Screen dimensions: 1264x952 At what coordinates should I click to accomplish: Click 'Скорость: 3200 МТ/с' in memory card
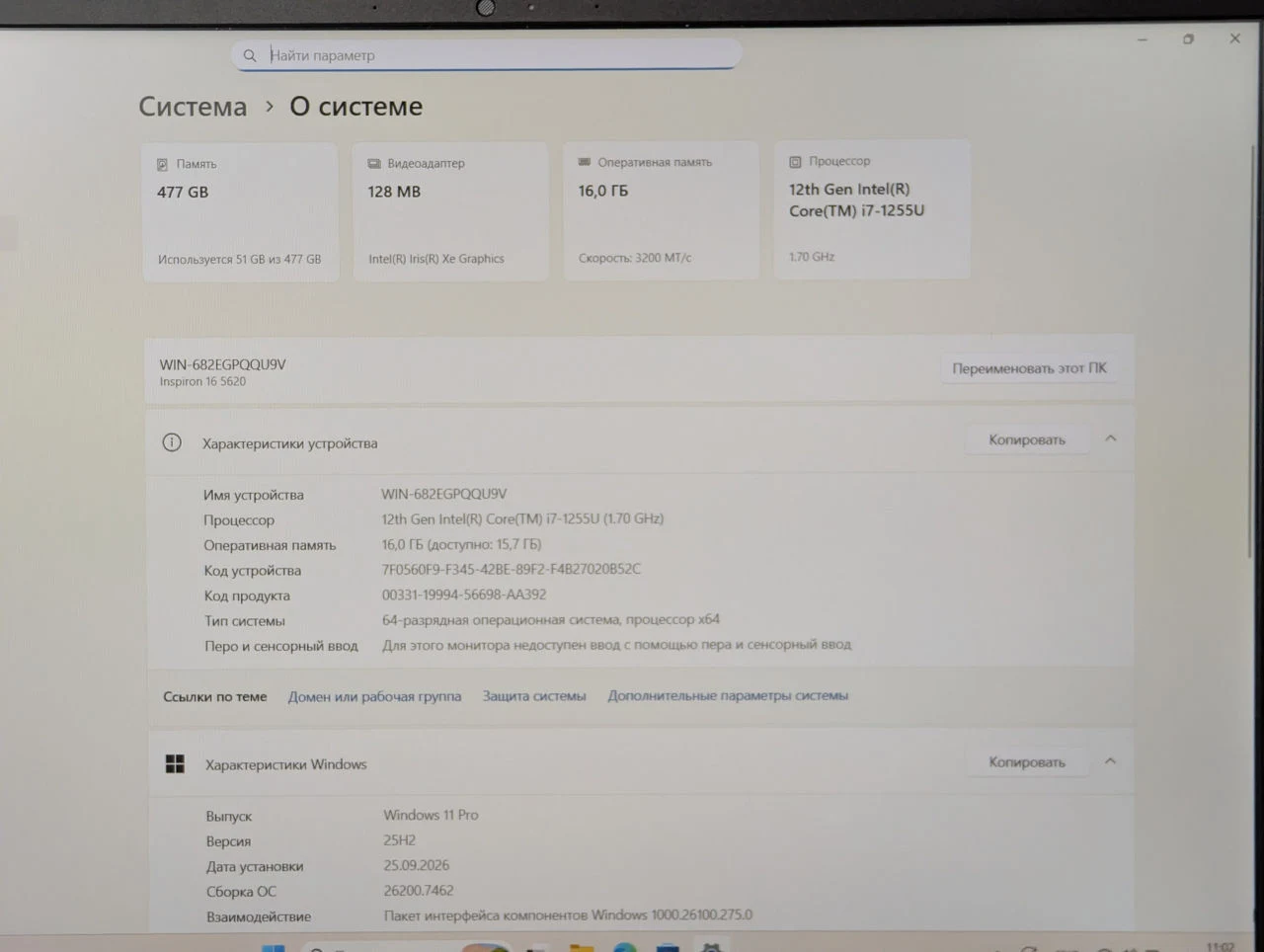tap(635, 258)
